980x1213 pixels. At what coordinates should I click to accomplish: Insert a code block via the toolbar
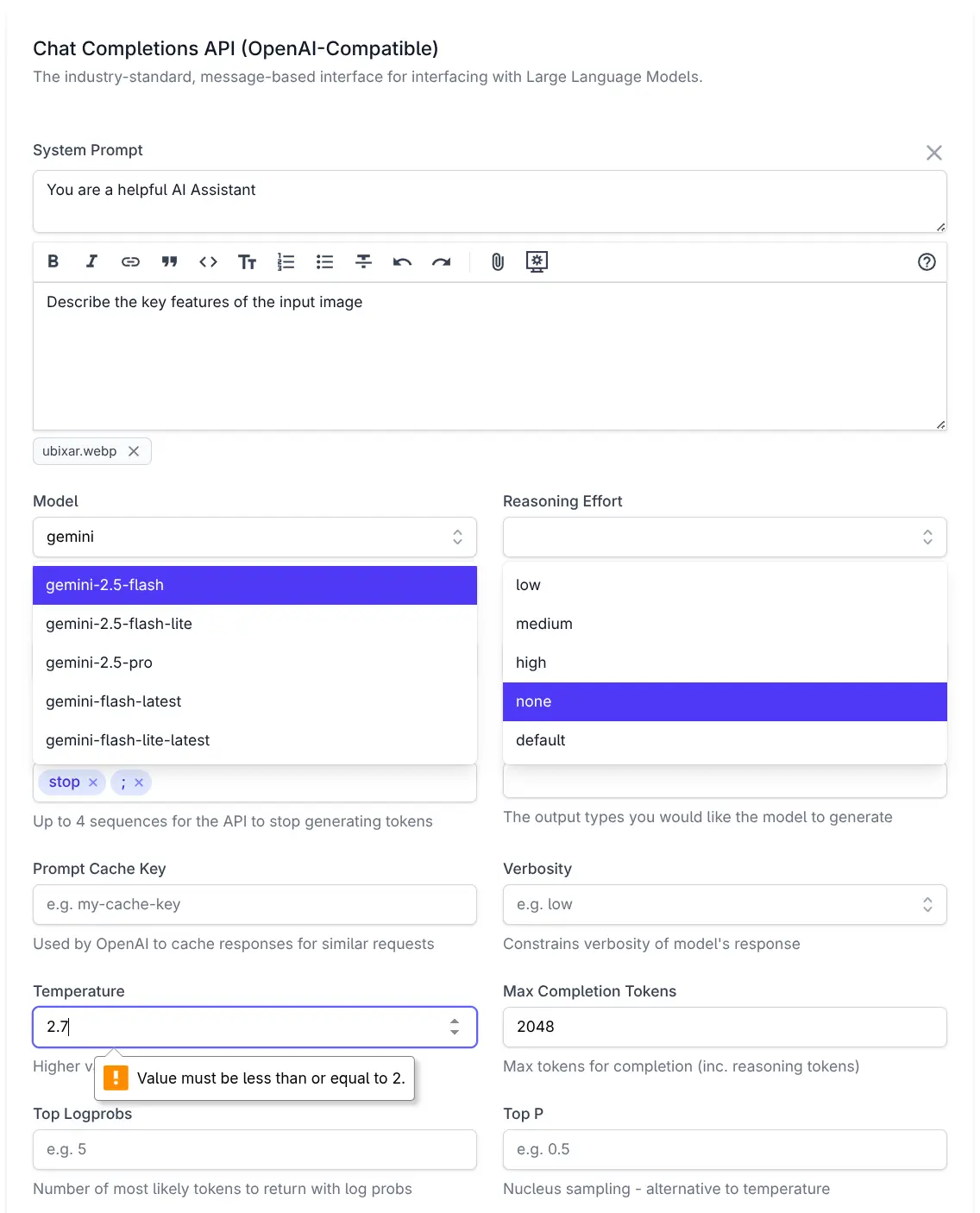tap(208, 261)
